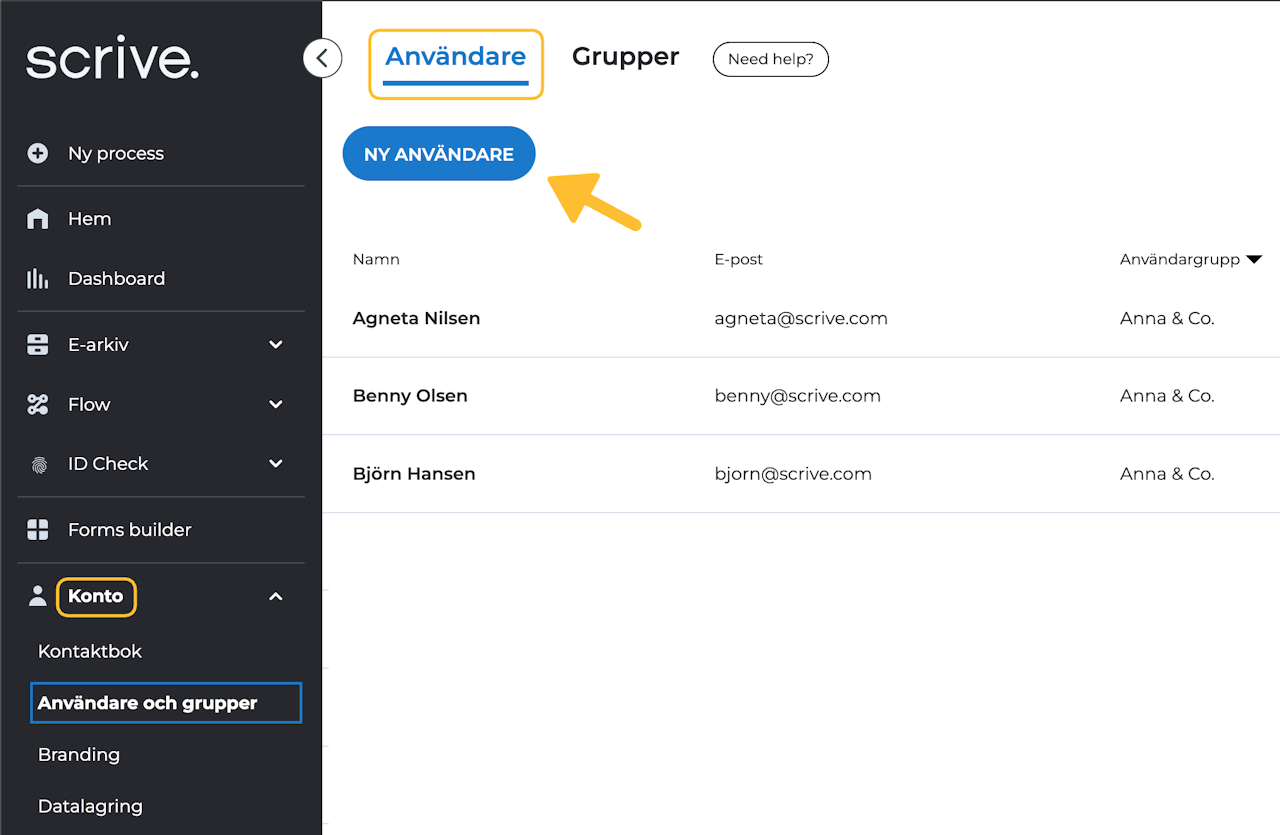The width and height of the screenshot is (1280, 835).
Task: Collapse the sidebar with the back chevron
Action: coord(322,58)
